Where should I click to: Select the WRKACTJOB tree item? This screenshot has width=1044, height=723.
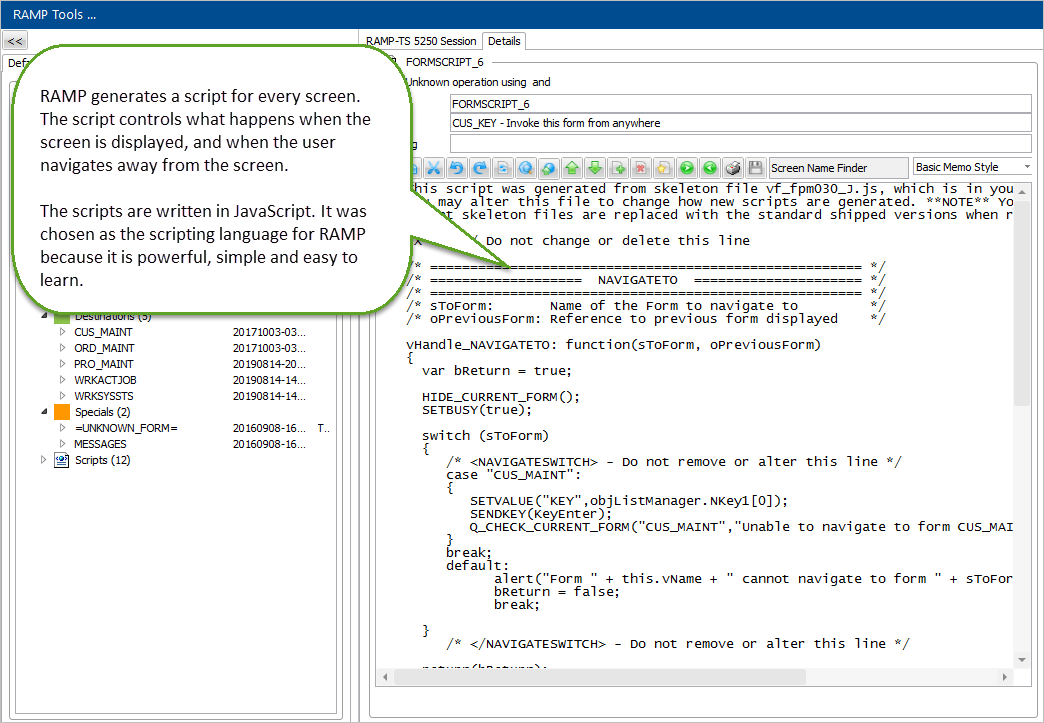[x=103, y=380]
